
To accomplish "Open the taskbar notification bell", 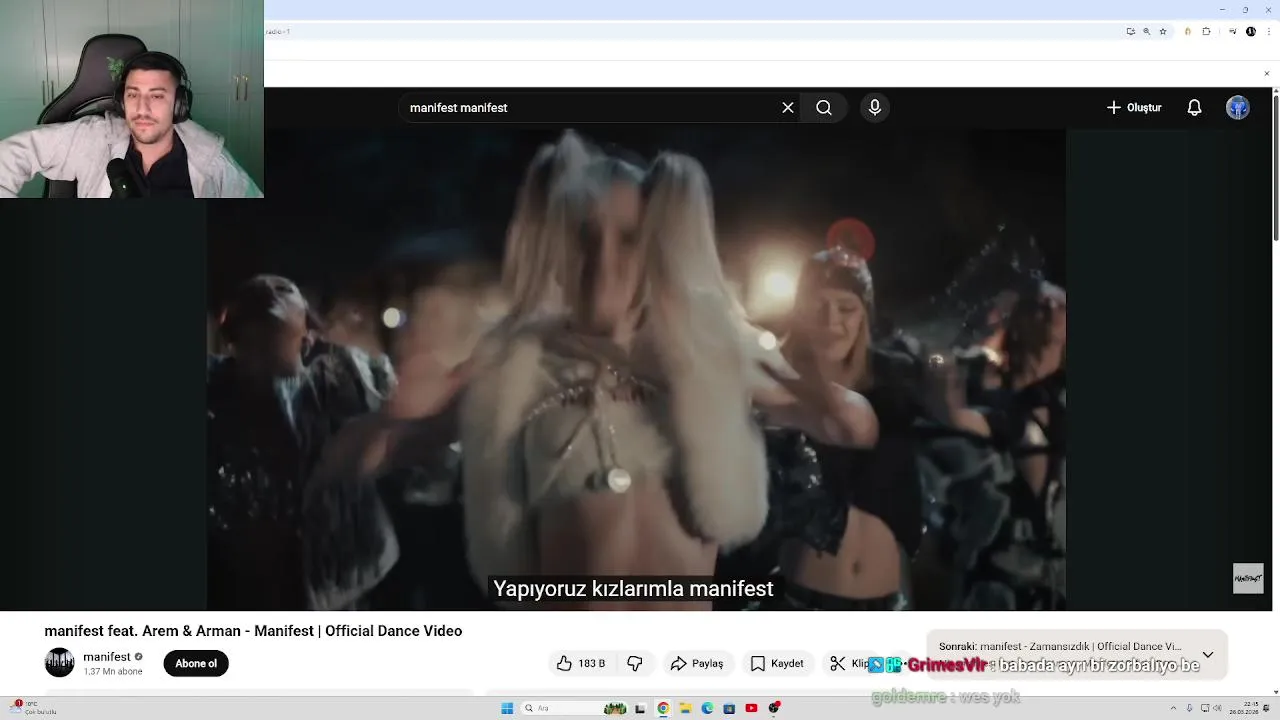I will (x=1267, y=708).
